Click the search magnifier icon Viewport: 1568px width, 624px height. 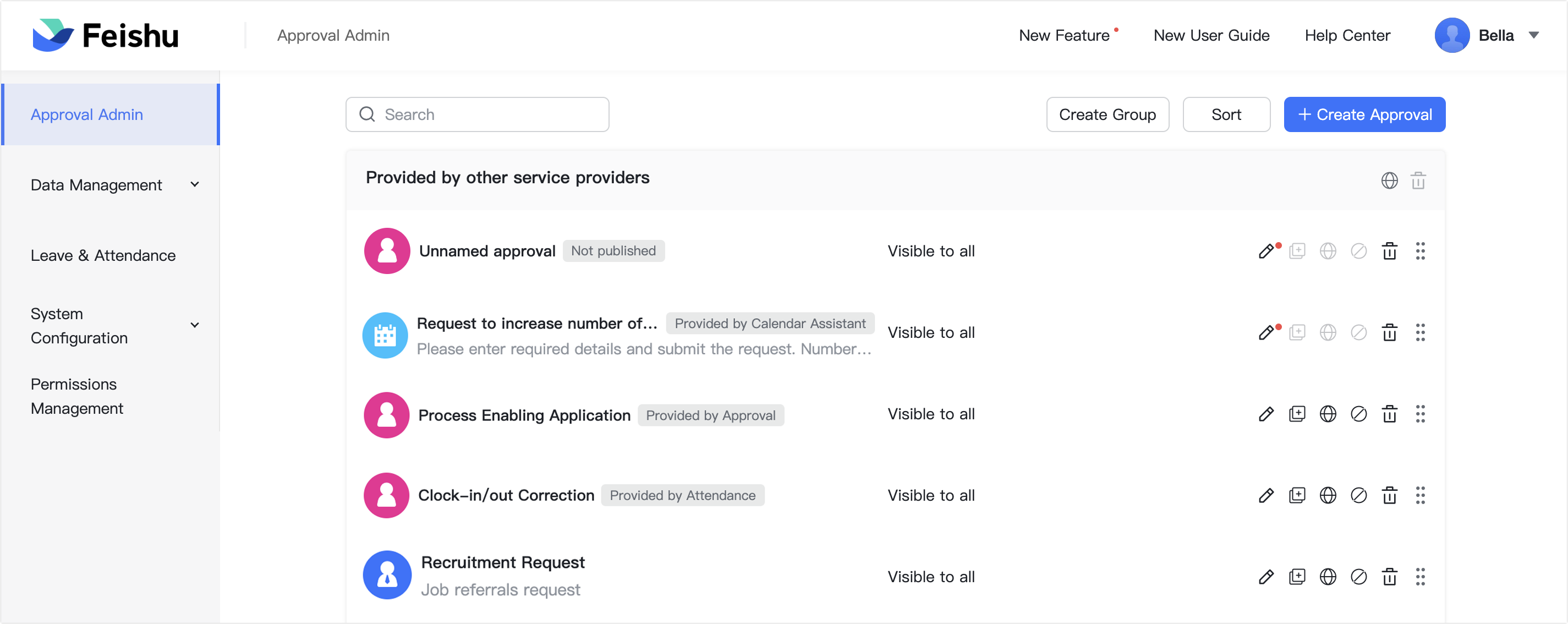(367, 114)
